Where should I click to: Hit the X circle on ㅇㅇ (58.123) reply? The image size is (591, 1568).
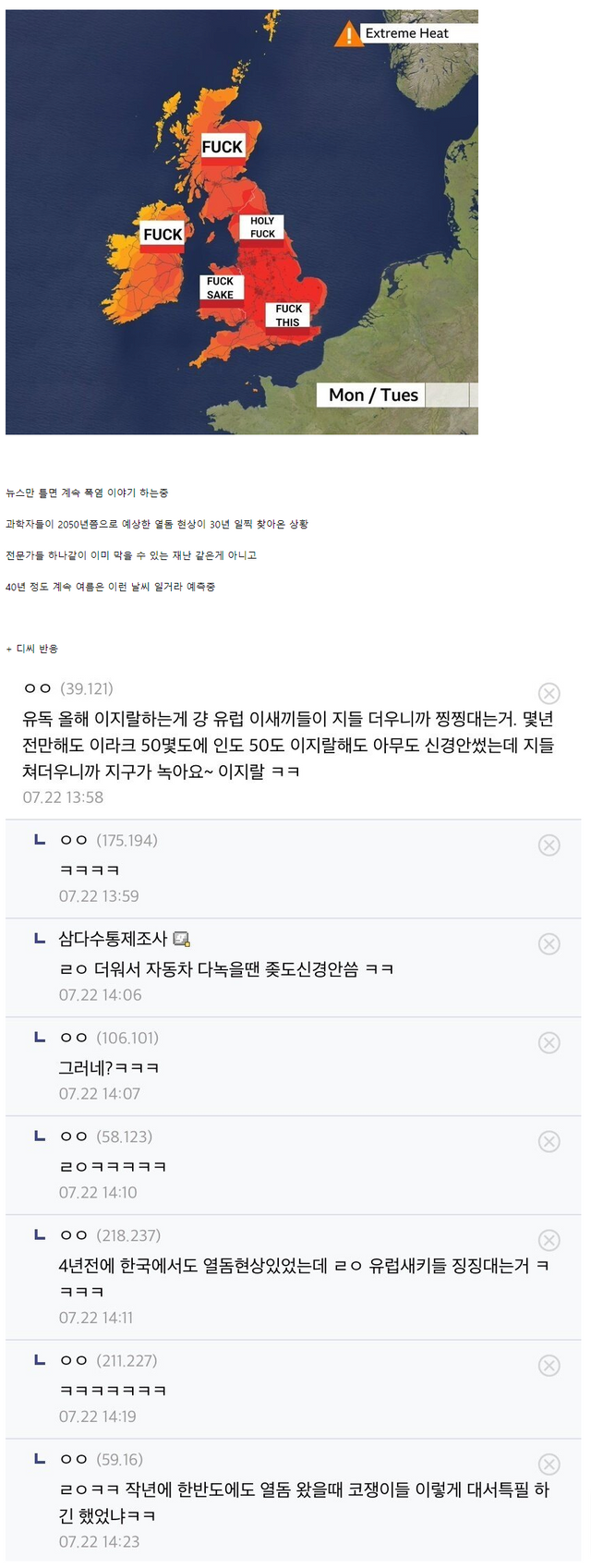pyautogui.click(x=549, y=1141)
